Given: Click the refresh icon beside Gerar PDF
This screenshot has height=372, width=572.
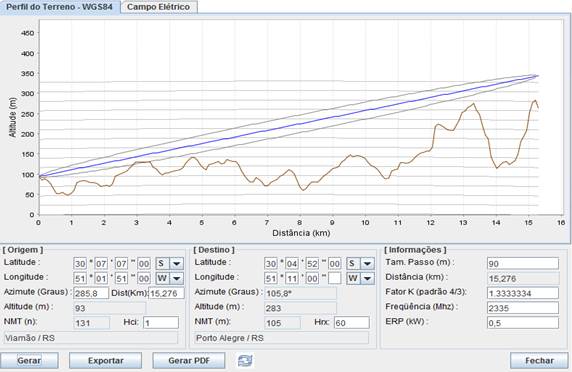Looking at the screenshot, I should (245, 360).
